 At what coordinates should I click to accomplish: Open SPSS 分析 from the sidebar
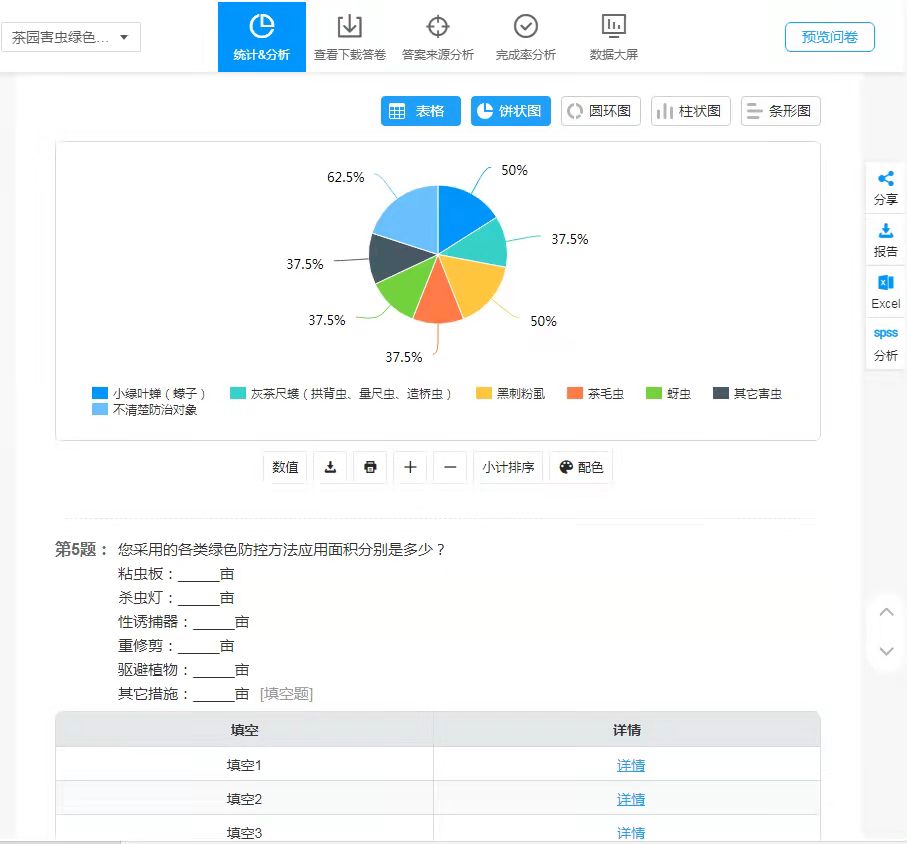pos(885,343)
